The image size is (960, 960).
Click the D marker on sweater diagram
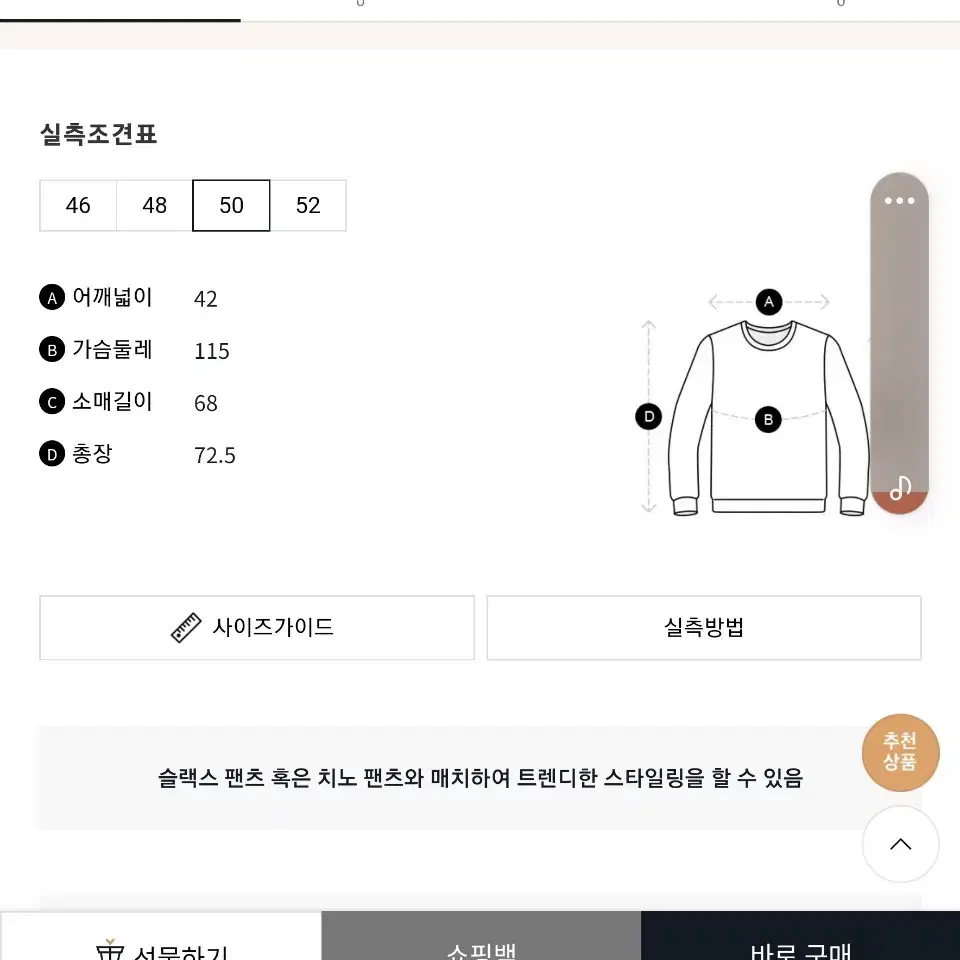click(x=649, y=417)
